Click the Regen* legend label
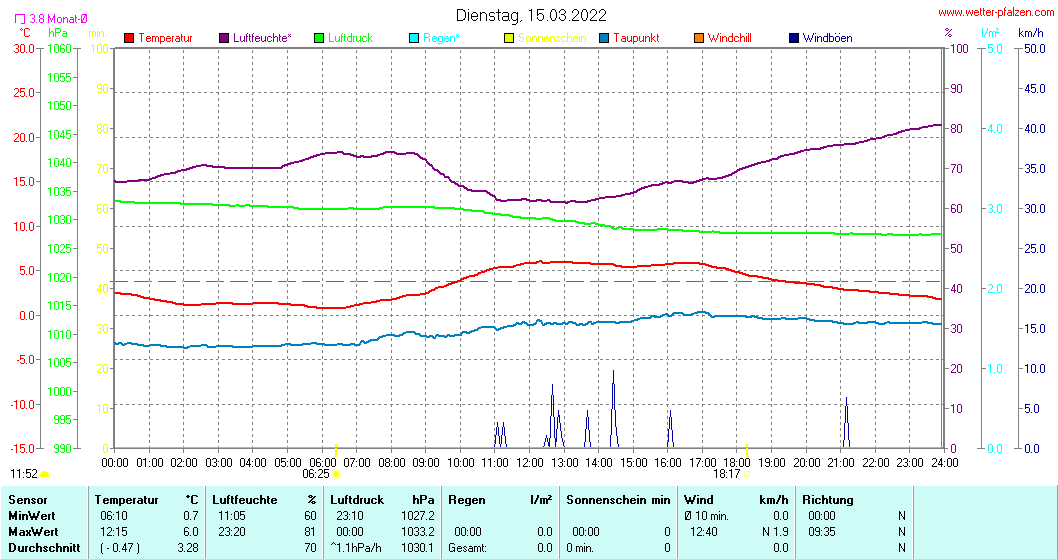Viewport: 1058px width, 559px height. coord(441,38)
